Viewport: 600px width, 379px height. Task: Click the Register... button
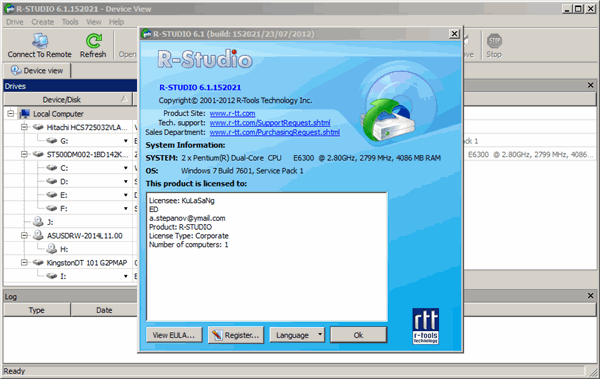[236, 335]
